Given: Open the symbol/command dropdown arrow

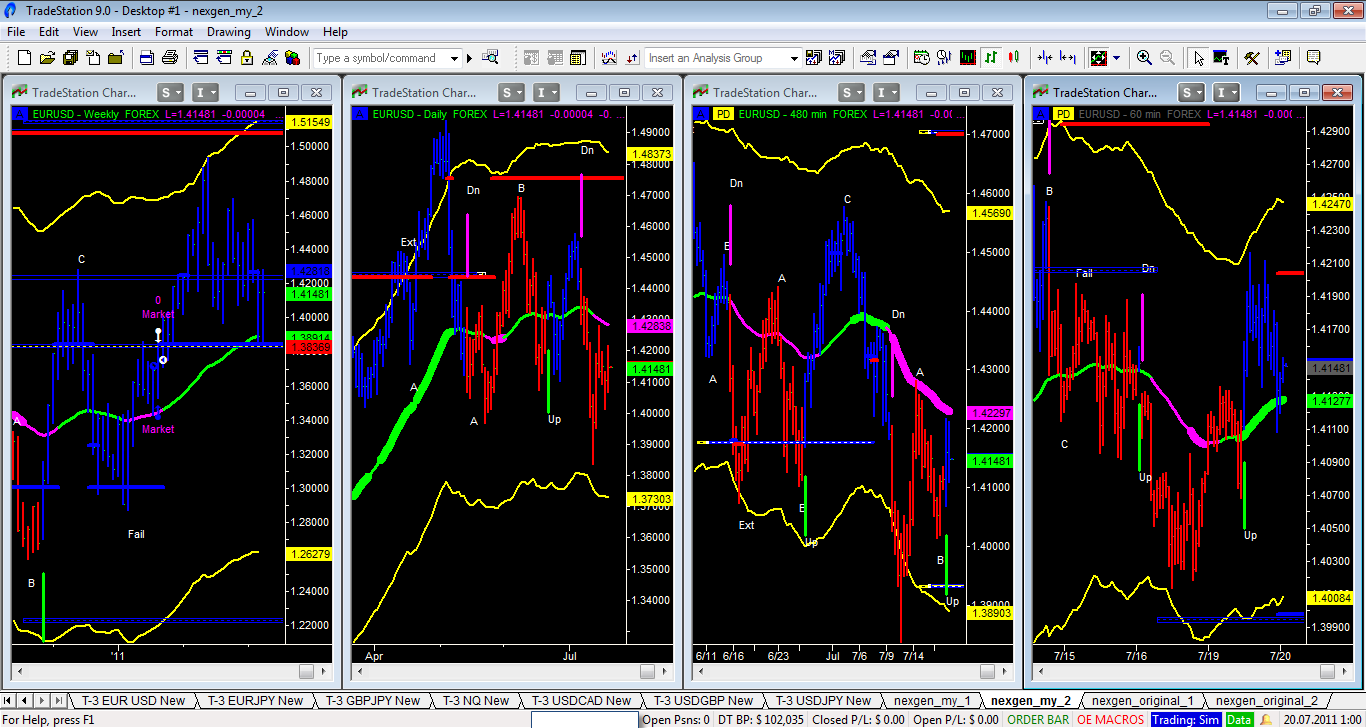Looking at the screenshot, I should click(455, 59).
